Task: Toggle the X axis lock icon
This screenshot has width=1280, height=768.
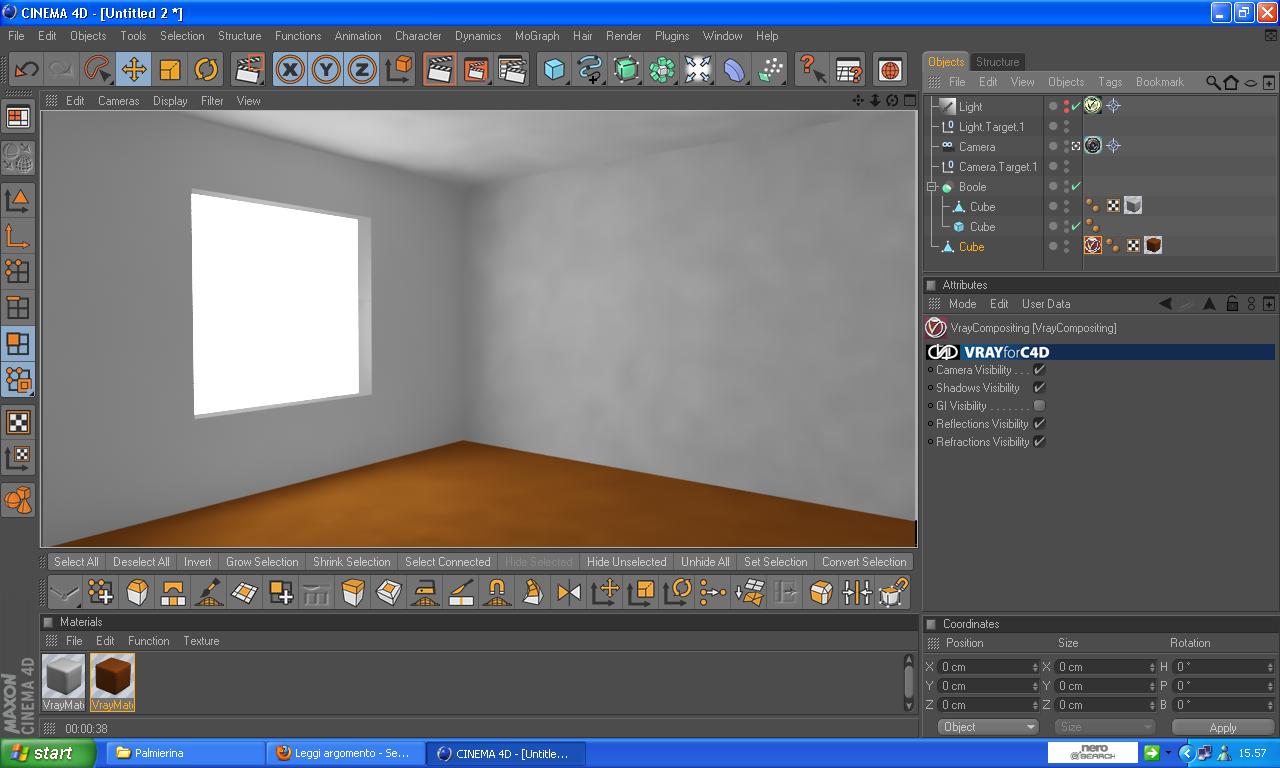Action: [x=290, y=69]
